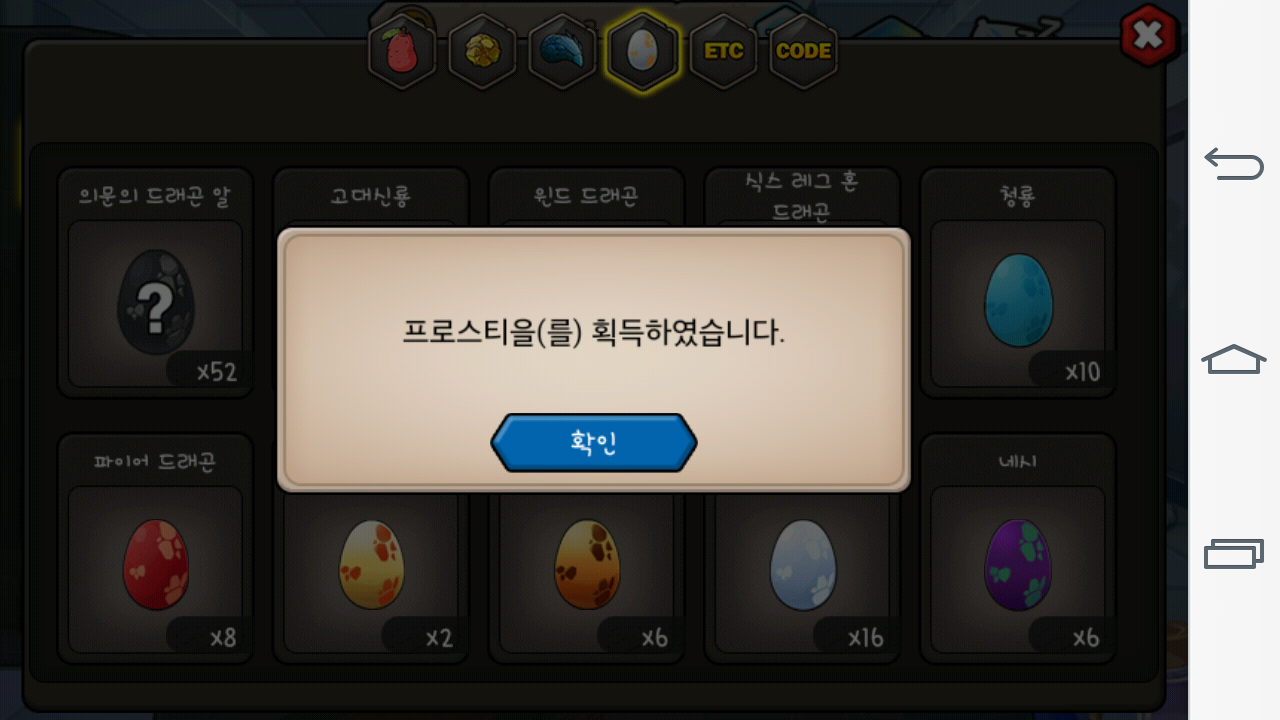Screen dimensions: 1280x720
Task: Click the 고대신룡 slot title
Action: (371, 195)
